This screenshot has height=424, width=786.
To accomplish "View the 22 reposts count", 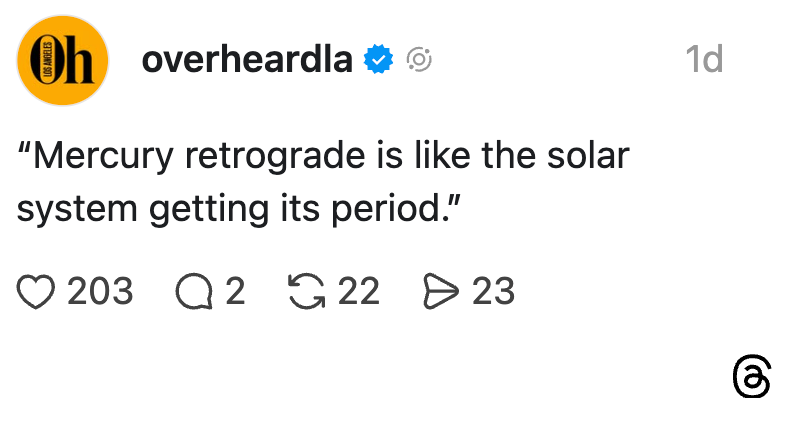I will [359, 291].
